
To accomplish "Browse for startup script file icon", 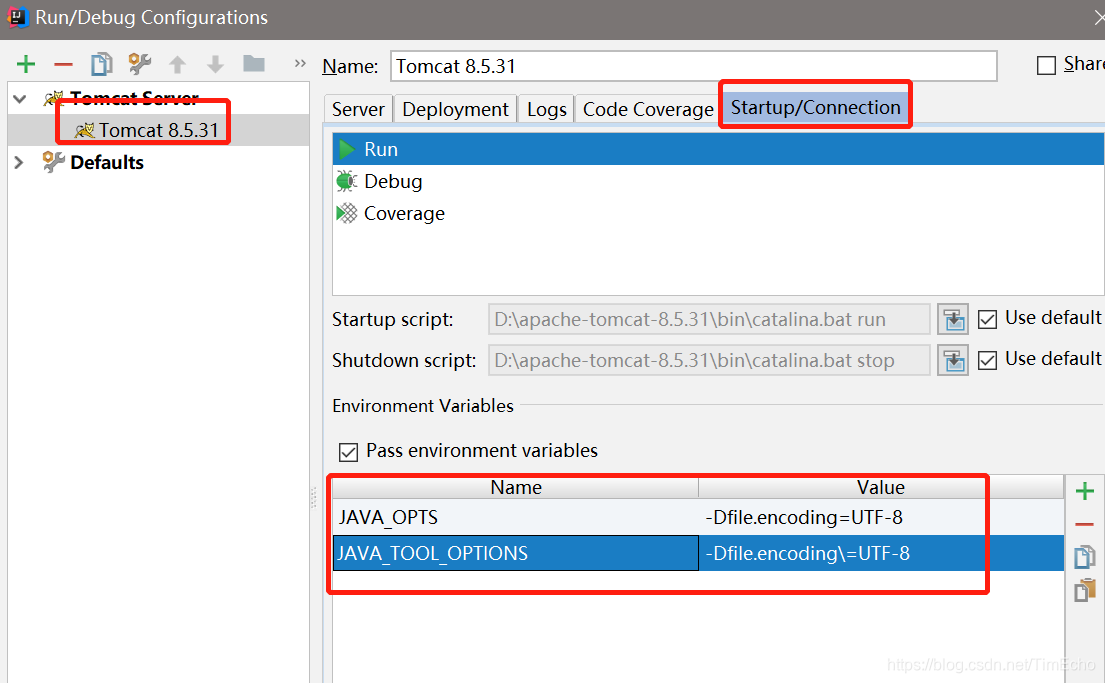I will (953, 319).
